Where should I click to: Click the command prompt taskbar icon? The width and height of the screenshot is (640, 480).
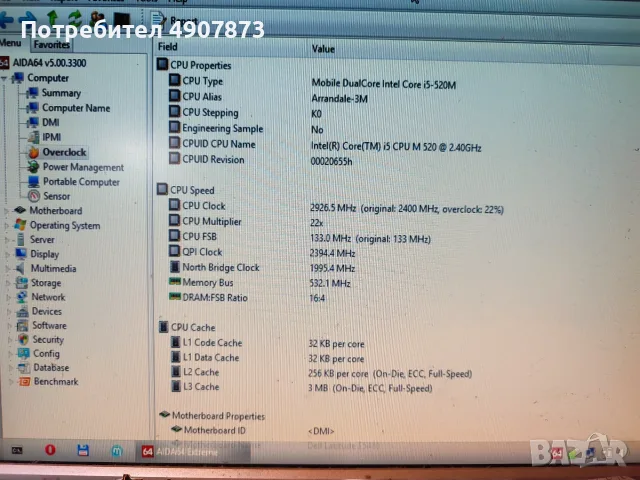17,450
